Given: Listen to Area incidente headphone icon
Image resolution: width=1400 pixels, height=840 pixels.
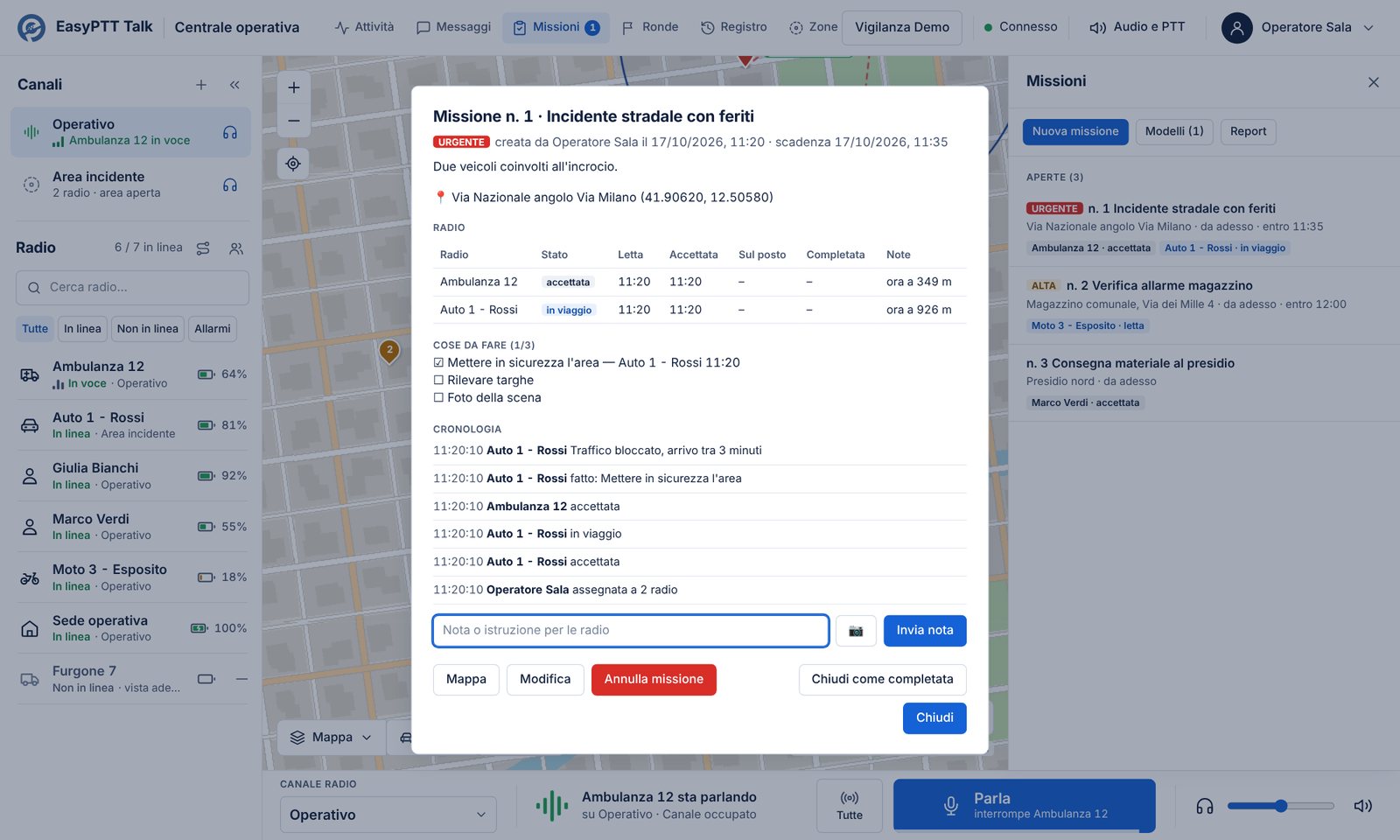Looking at the screenshot, I should [230, 185].
